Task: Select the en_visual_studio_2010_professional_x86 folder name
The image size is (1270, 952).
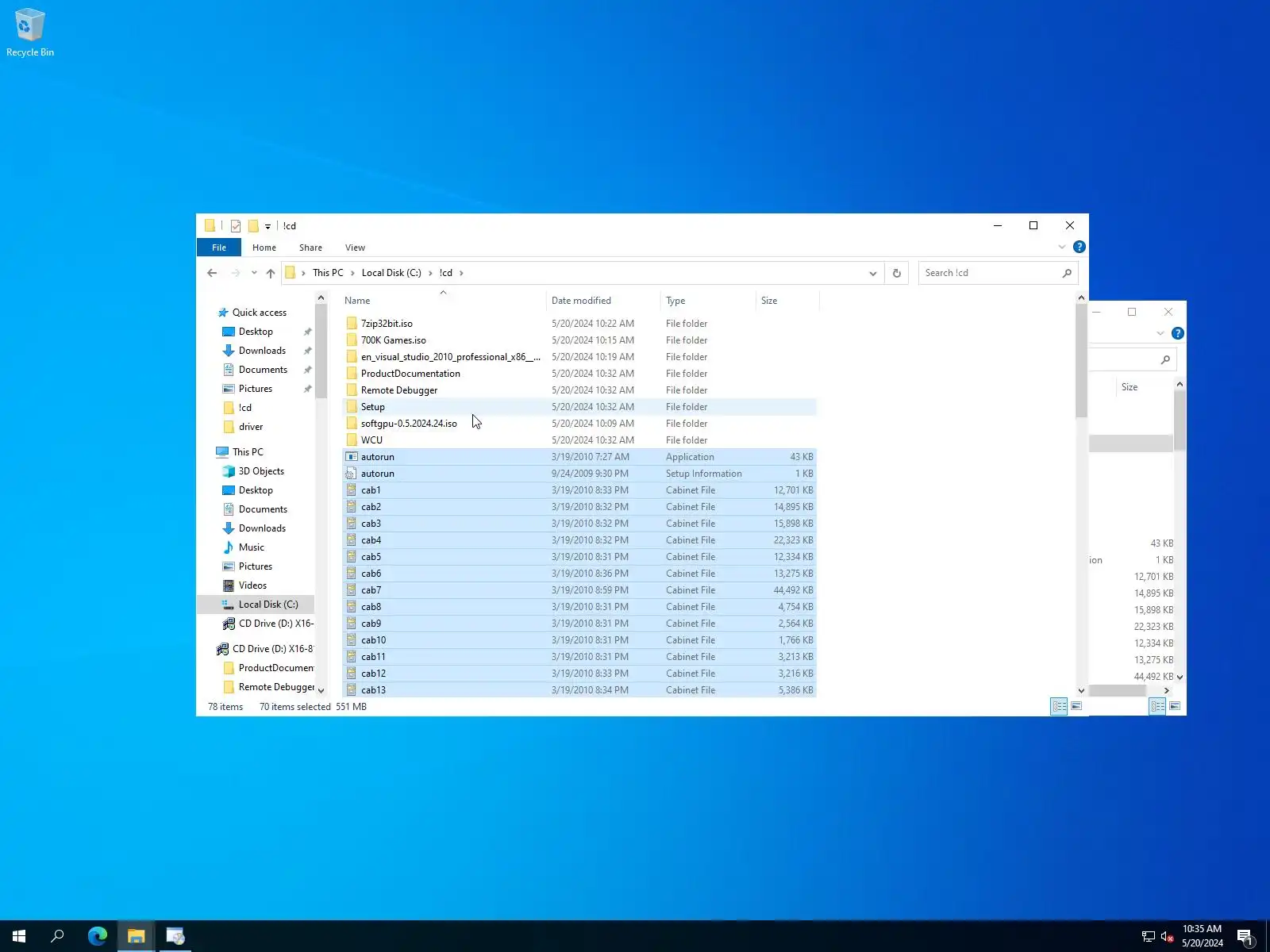Action: click(450, 357)
